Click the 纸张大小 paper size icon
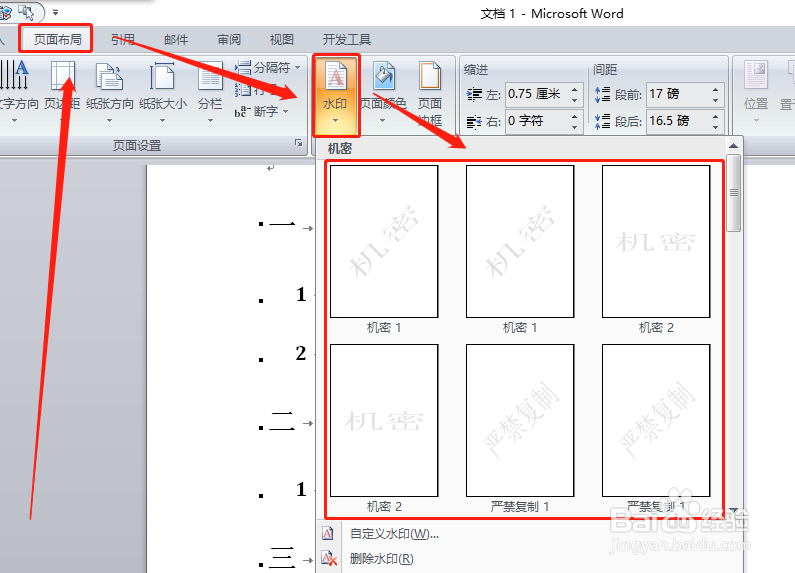 (x=162, y=76)
